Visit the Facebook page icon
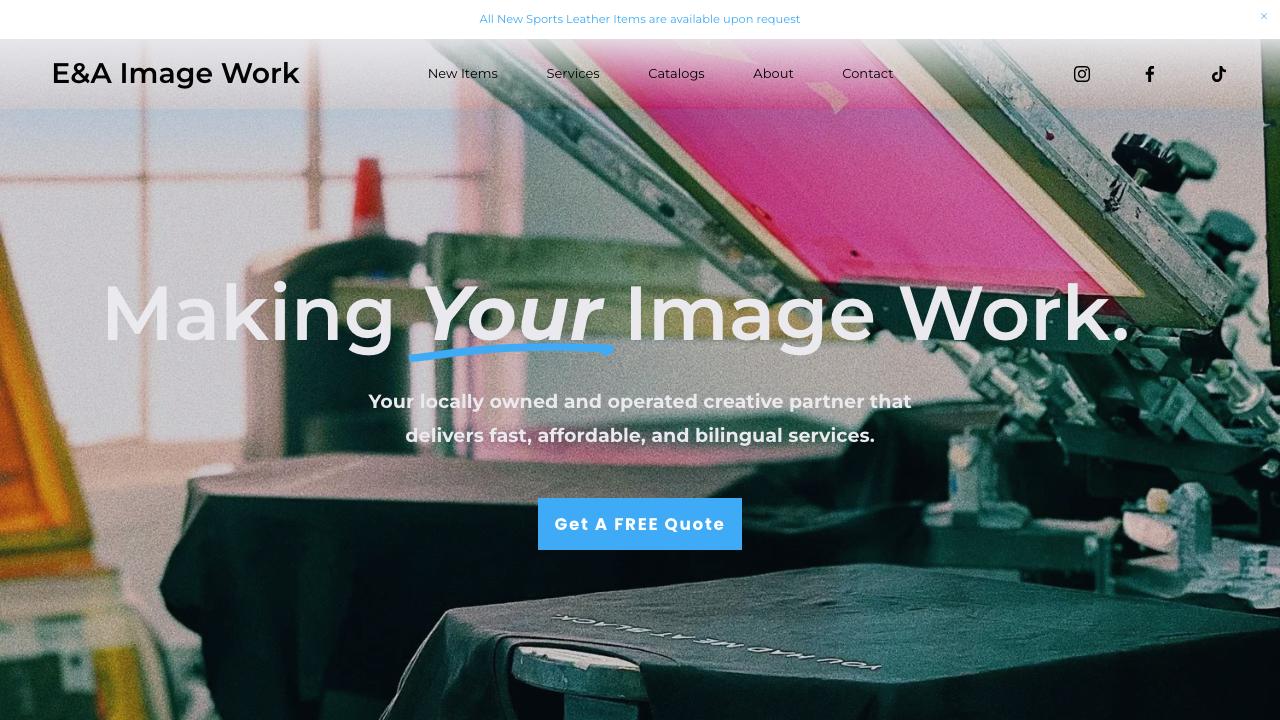The image size is (1280, 720). pos(1150,74)
